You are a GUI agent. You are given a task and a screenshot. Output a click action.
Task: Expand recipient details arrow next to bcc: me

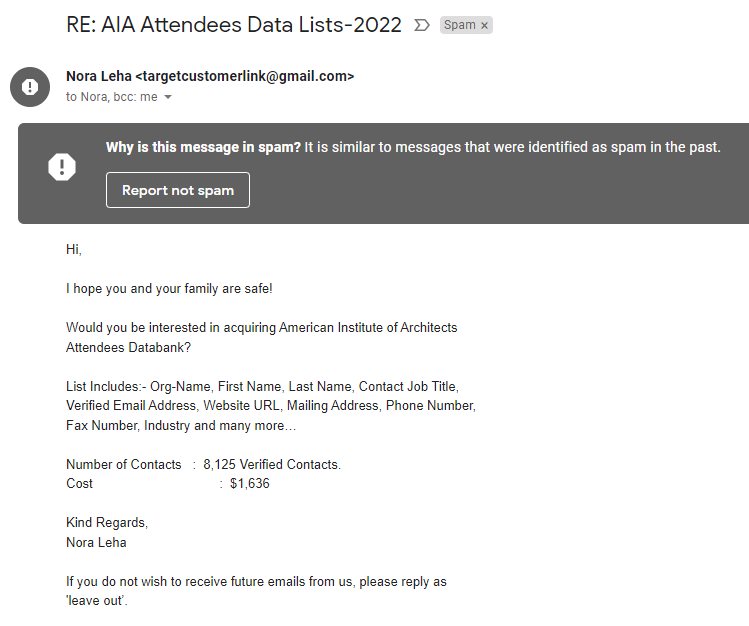point(168,97)
